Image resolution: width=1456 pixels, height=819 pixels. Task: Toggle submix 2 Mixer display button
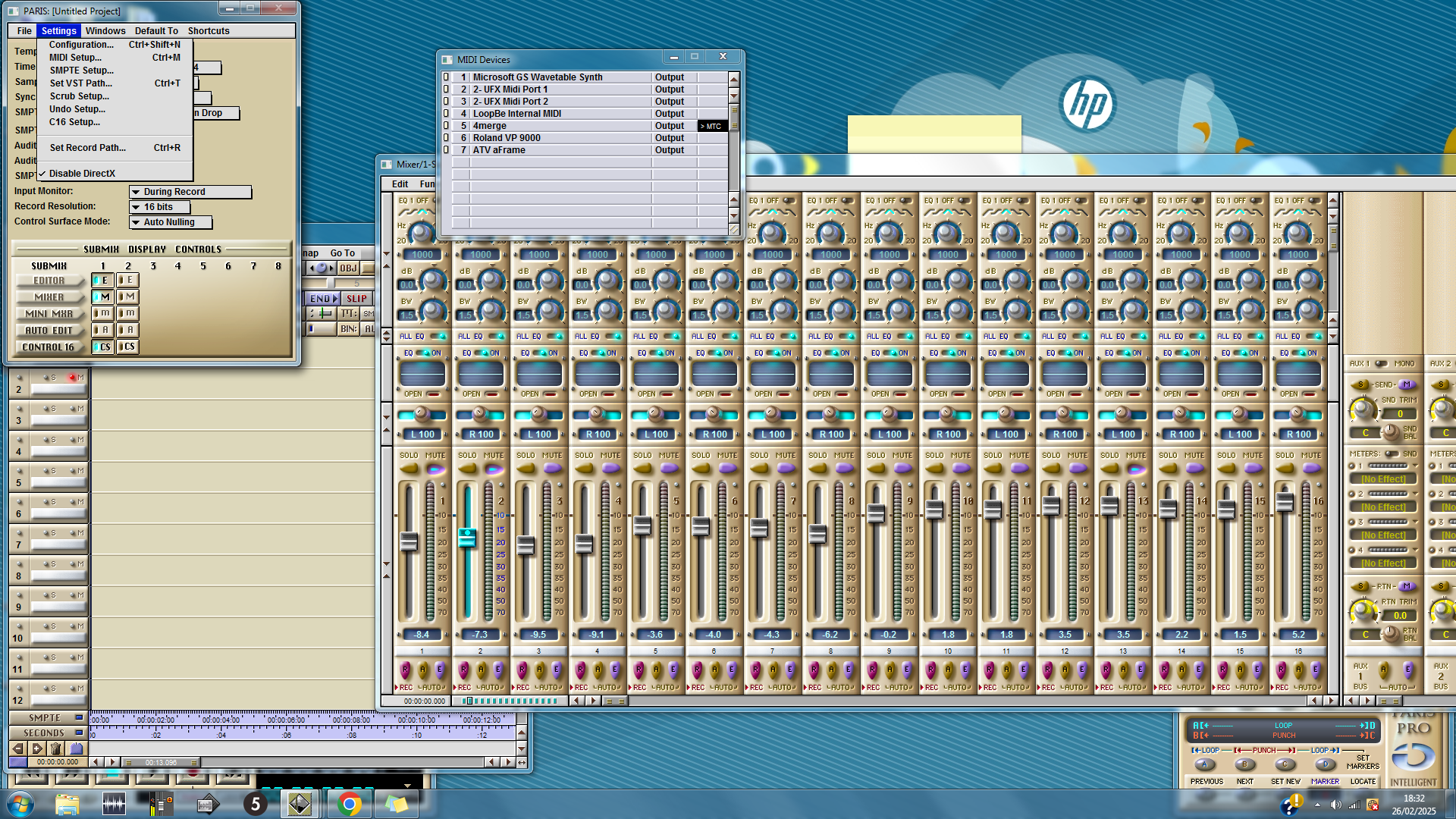point(127,297)
